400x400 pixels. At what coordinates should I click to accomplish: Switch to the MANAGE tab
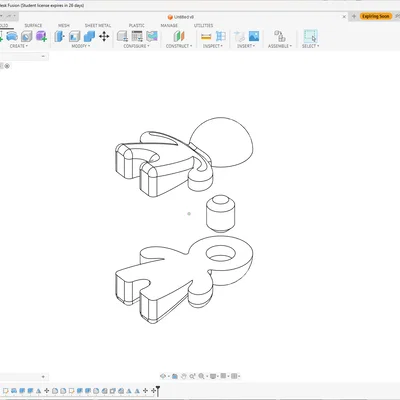point(169,25)
